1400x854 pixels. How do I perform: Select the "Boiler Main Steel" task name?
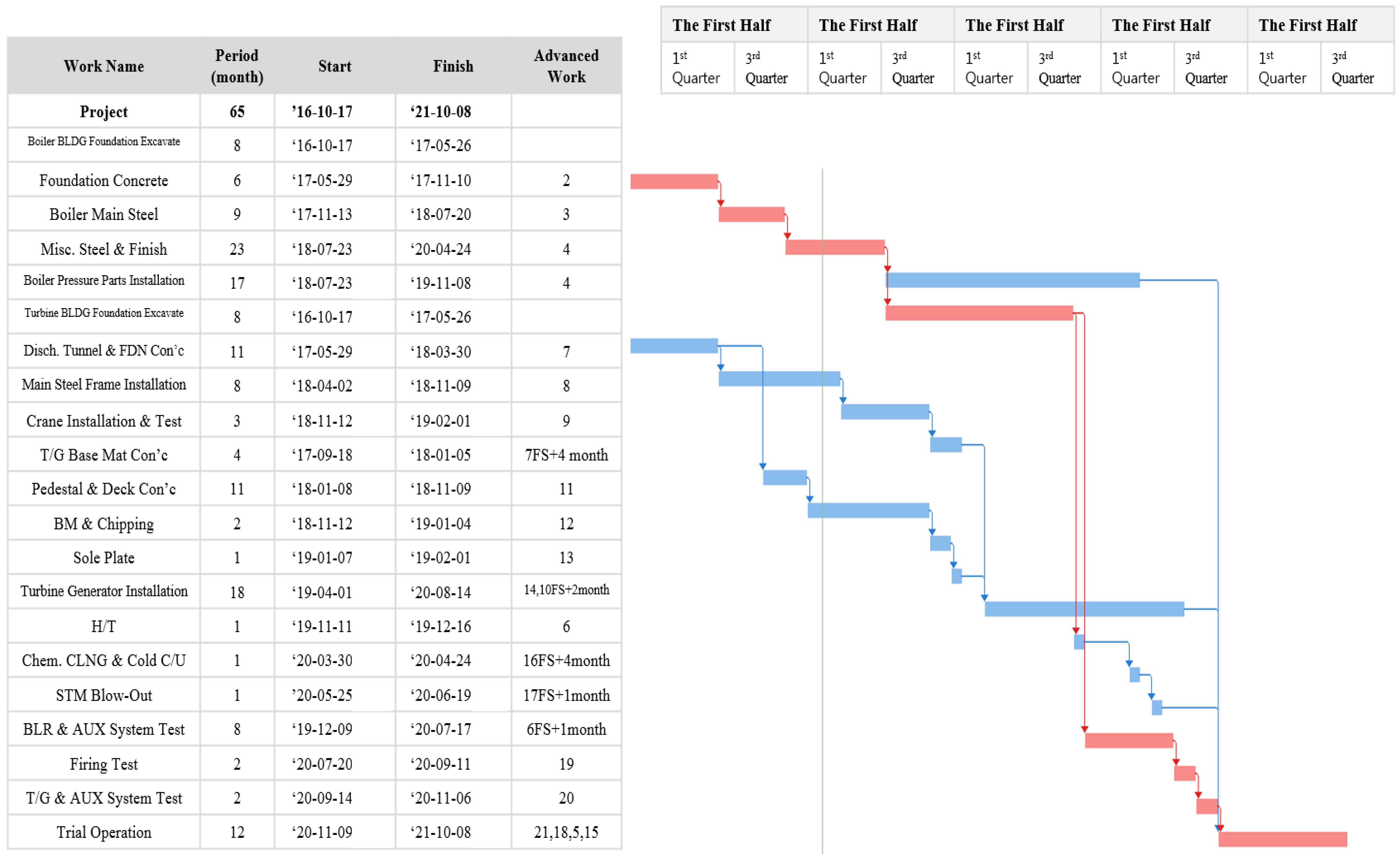click(x=103, y=214)
